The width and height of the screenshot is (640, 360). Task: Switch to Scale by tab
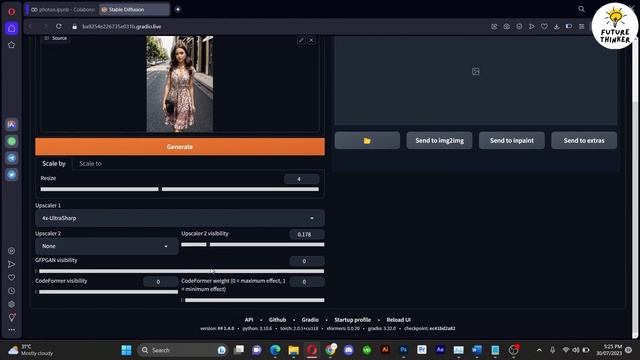click(x=54, y=163)
